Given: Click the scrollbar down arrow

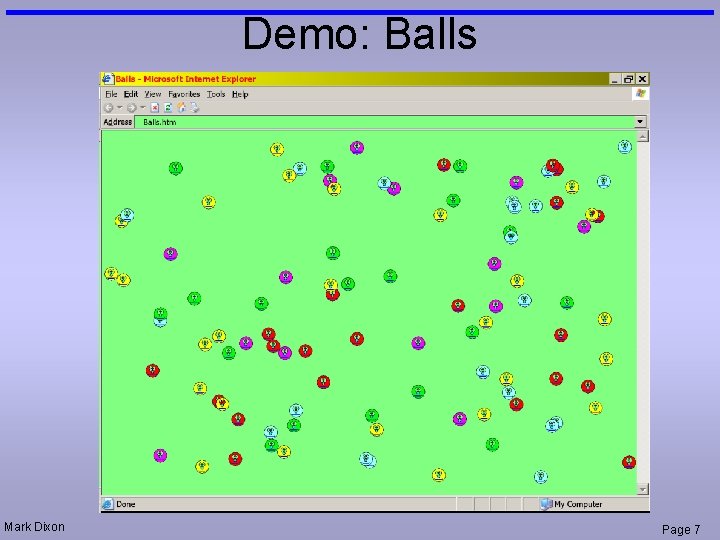Looking at the screenshot, I should [643, 489].
